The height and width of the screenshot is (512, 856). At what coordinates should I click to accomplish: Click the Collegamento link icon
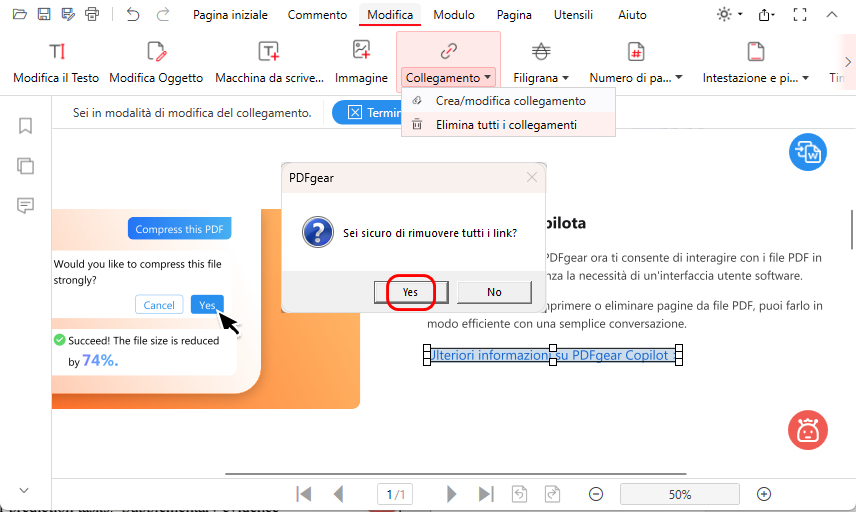pyautogui.click(x=448, y=52)
